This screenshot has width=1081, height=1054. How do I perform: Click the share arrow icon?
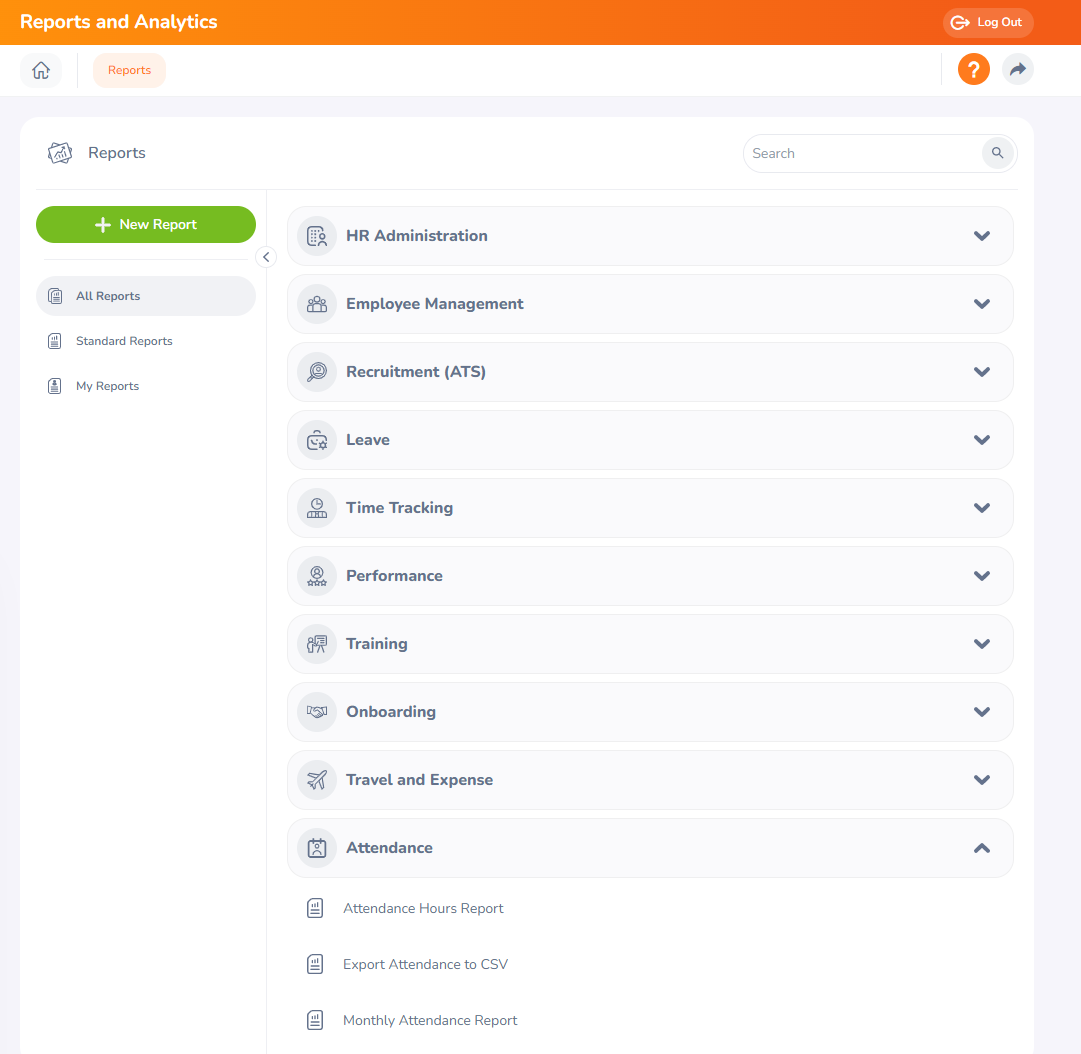1018,70
